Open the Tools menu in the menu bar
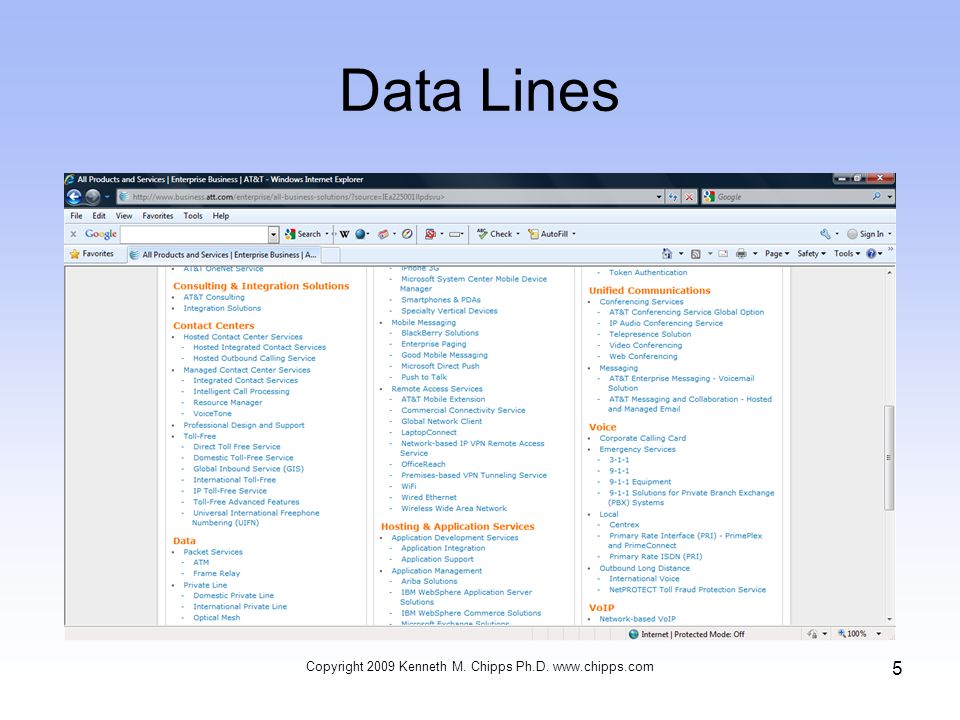Viewport: 960px width, 720px height. click(193, 216)
